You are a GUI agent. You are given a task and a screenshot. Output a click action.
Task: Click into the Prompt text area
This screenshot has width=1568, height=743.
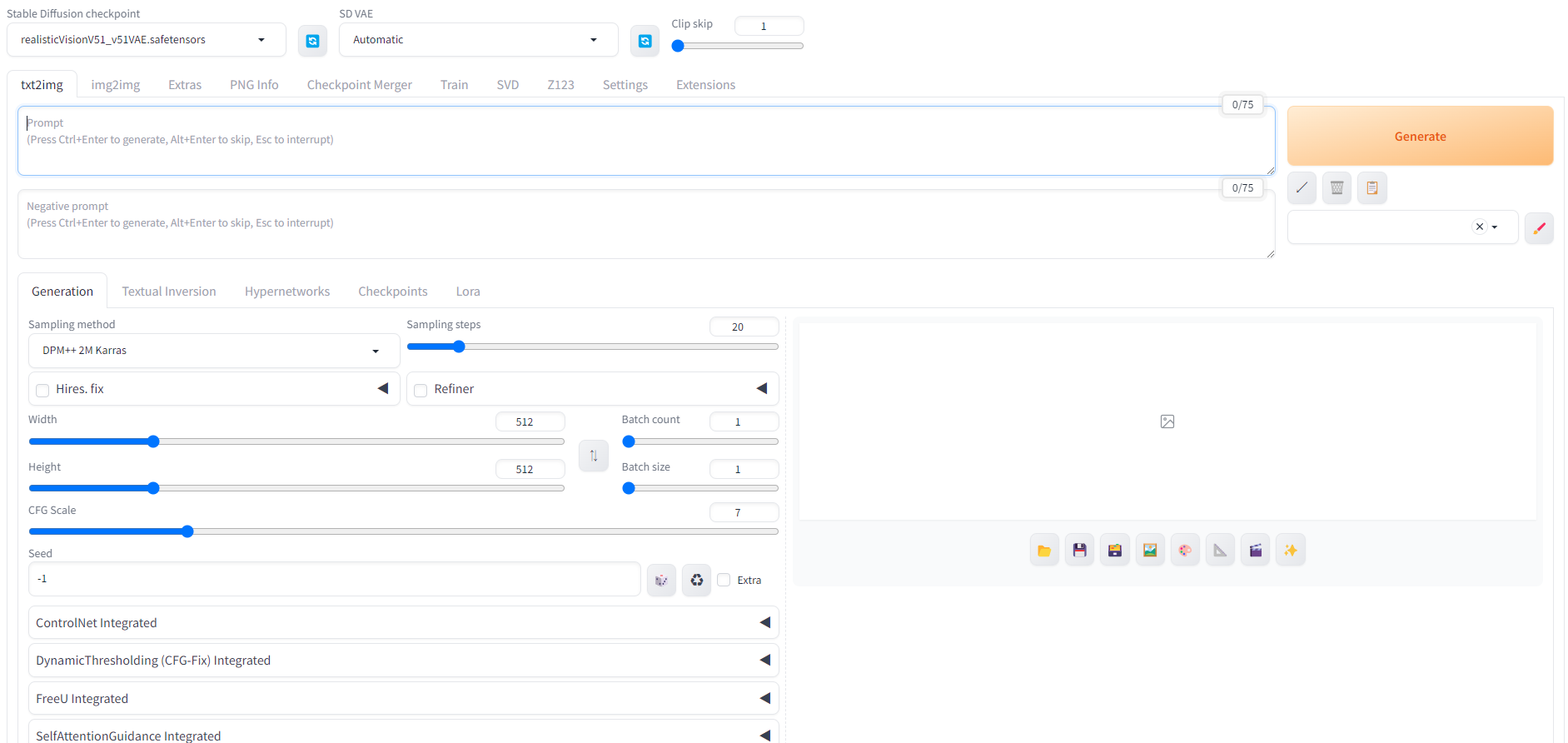click(x=646, y=141)
